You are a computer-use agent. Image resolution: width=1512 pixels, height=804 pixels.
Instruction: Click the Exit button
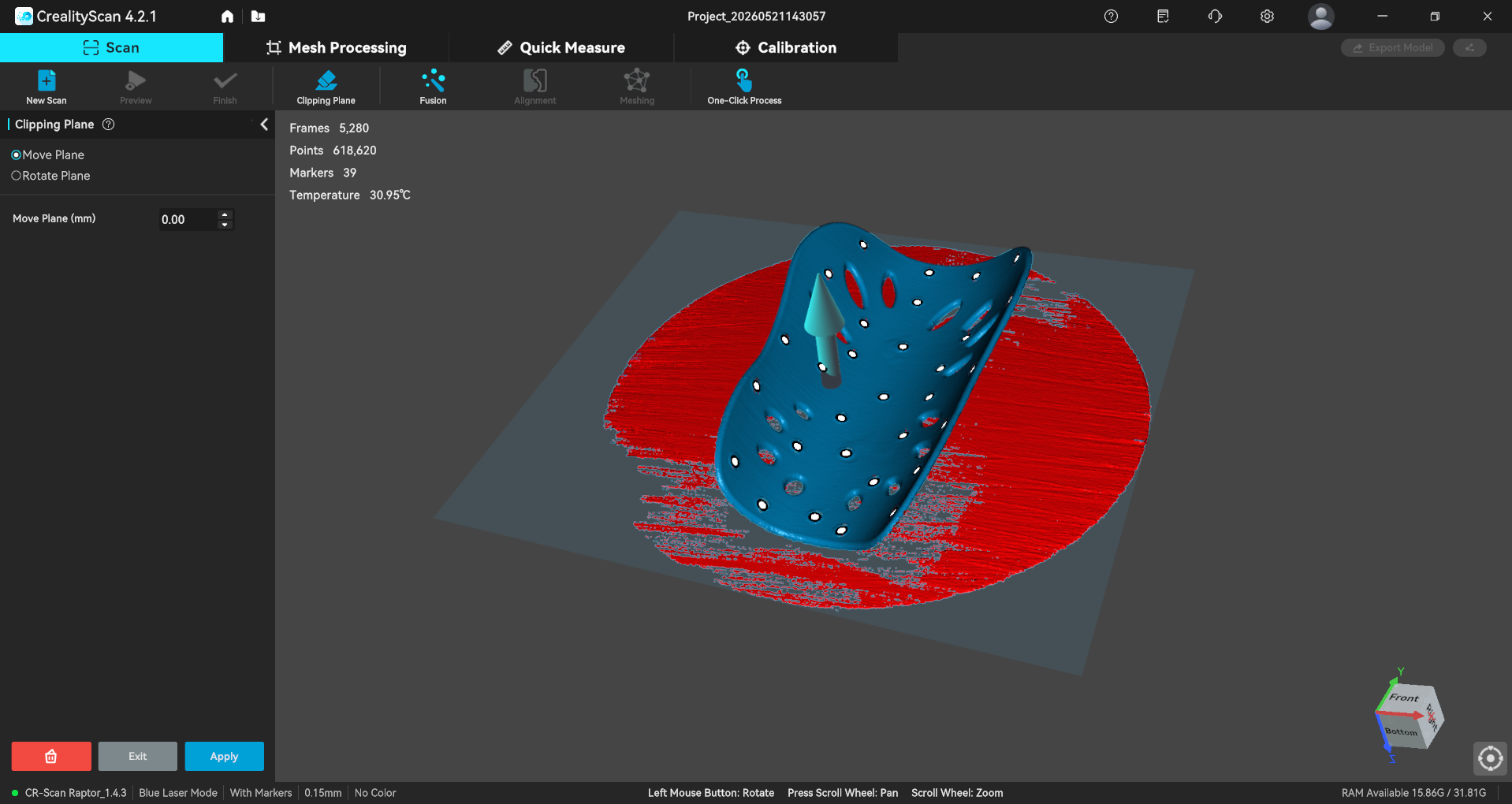[137, 756]
